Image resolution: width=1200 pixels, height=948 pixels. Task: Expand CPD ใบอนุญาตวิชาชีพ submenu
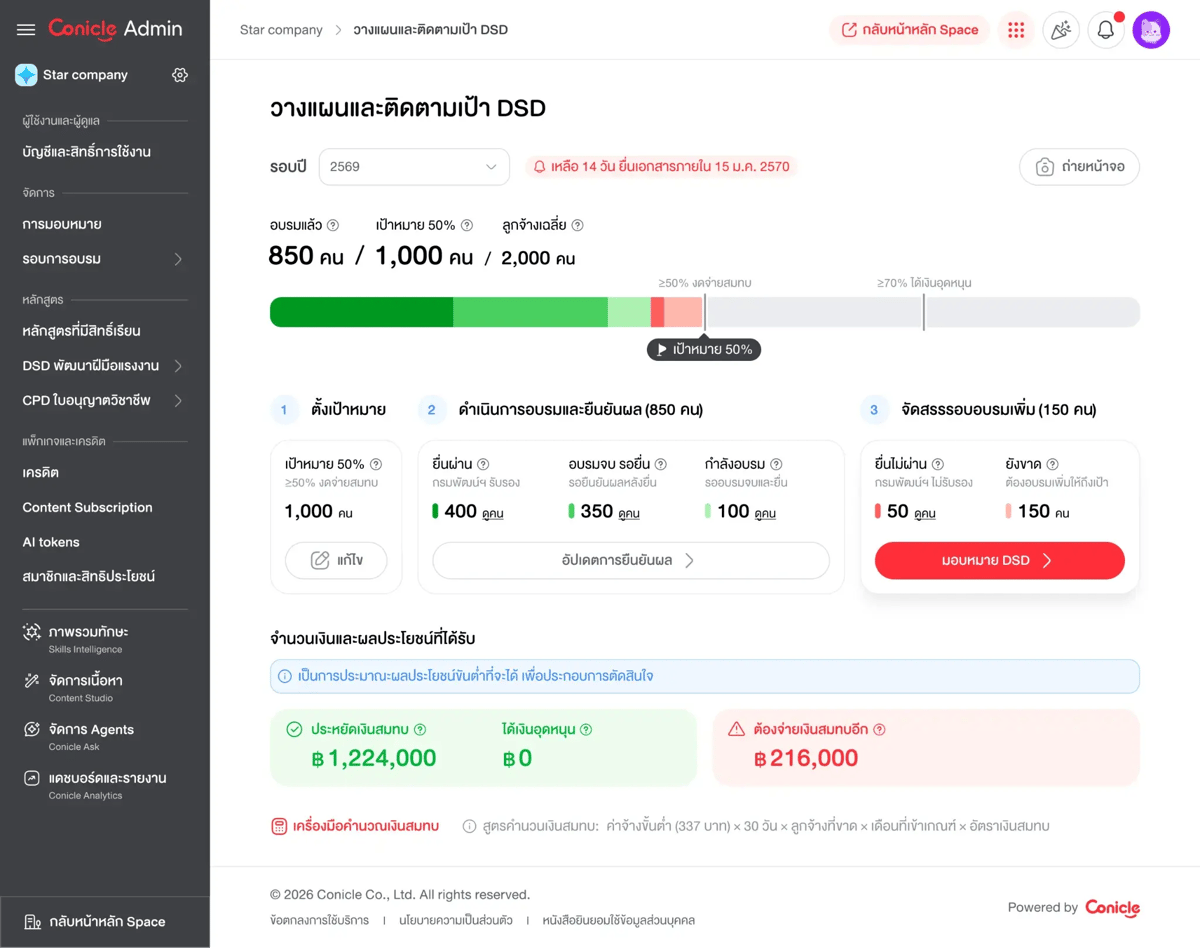178,401
